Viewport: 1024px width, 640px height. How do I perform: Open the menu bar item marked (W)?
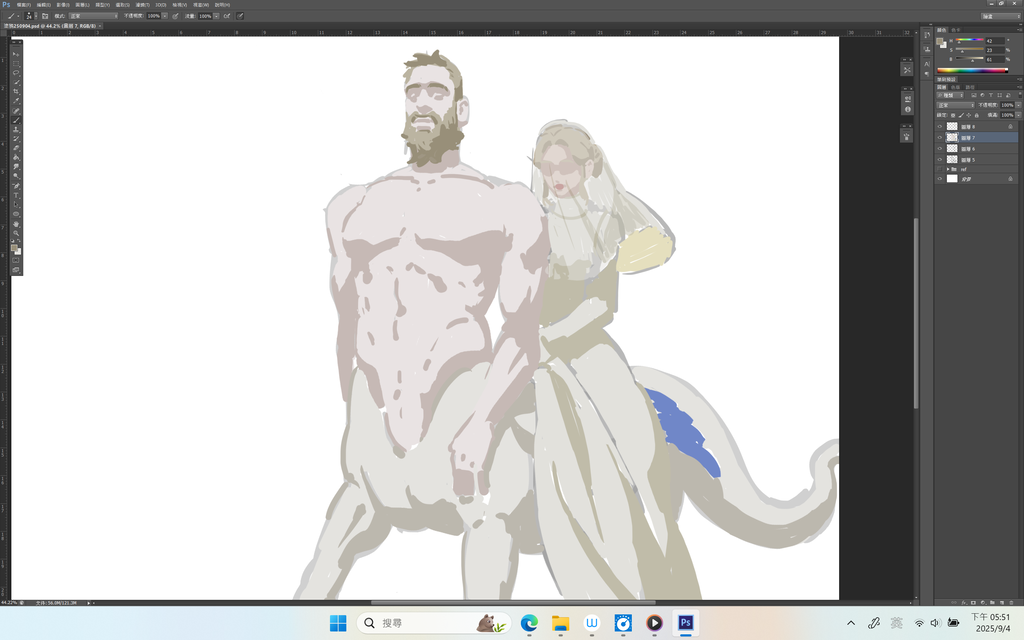[200, 5]
